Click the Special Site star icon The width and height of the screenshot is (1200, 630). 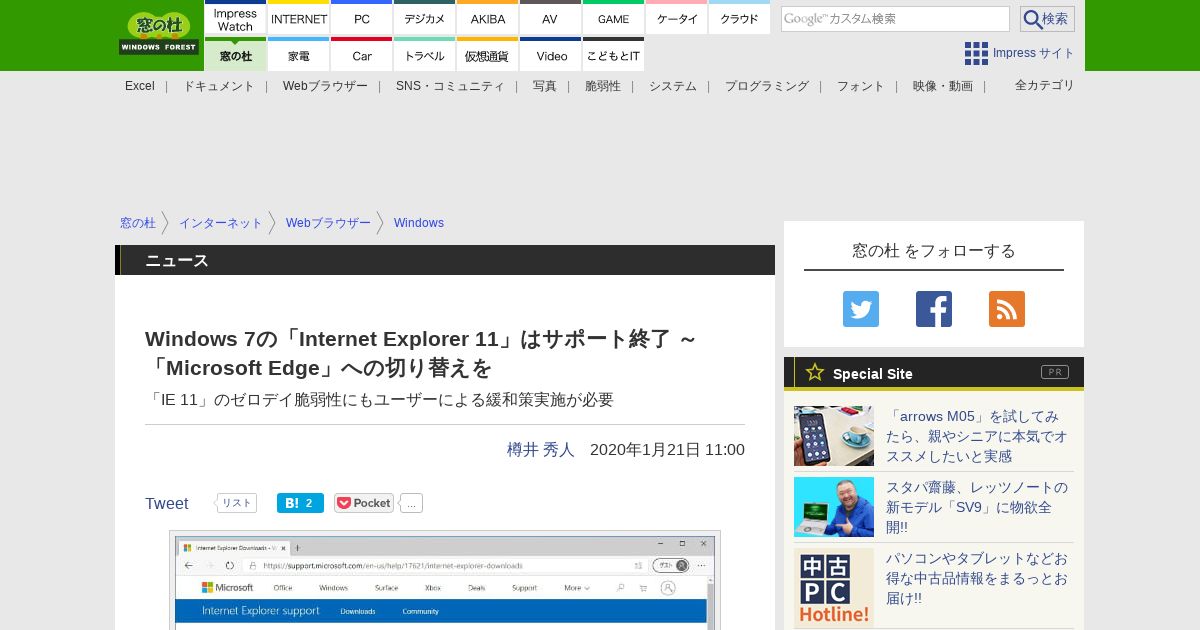click(x=815, y=373)
